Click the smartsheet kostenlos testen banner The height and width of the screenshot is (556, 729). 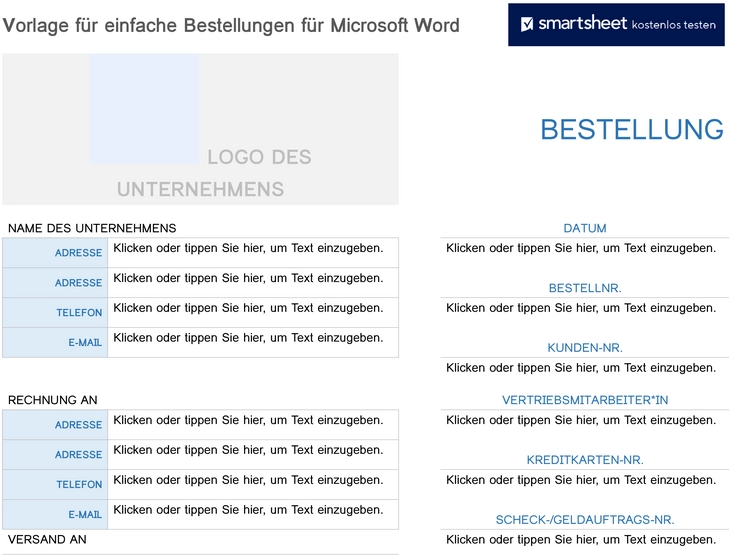(616, 25)
